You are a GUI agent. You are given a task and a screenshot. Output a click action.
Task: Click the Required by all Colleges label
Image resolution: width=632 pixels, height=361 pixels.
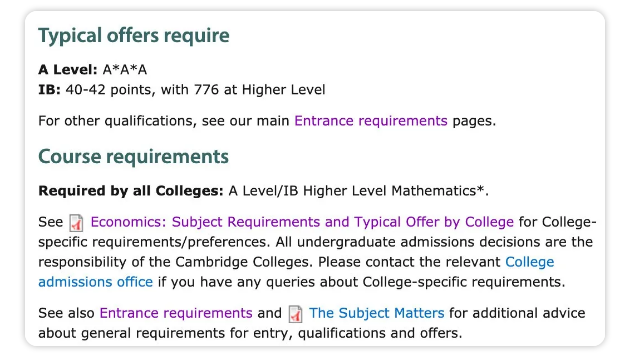pyautogui.click(x=131, y=191)
